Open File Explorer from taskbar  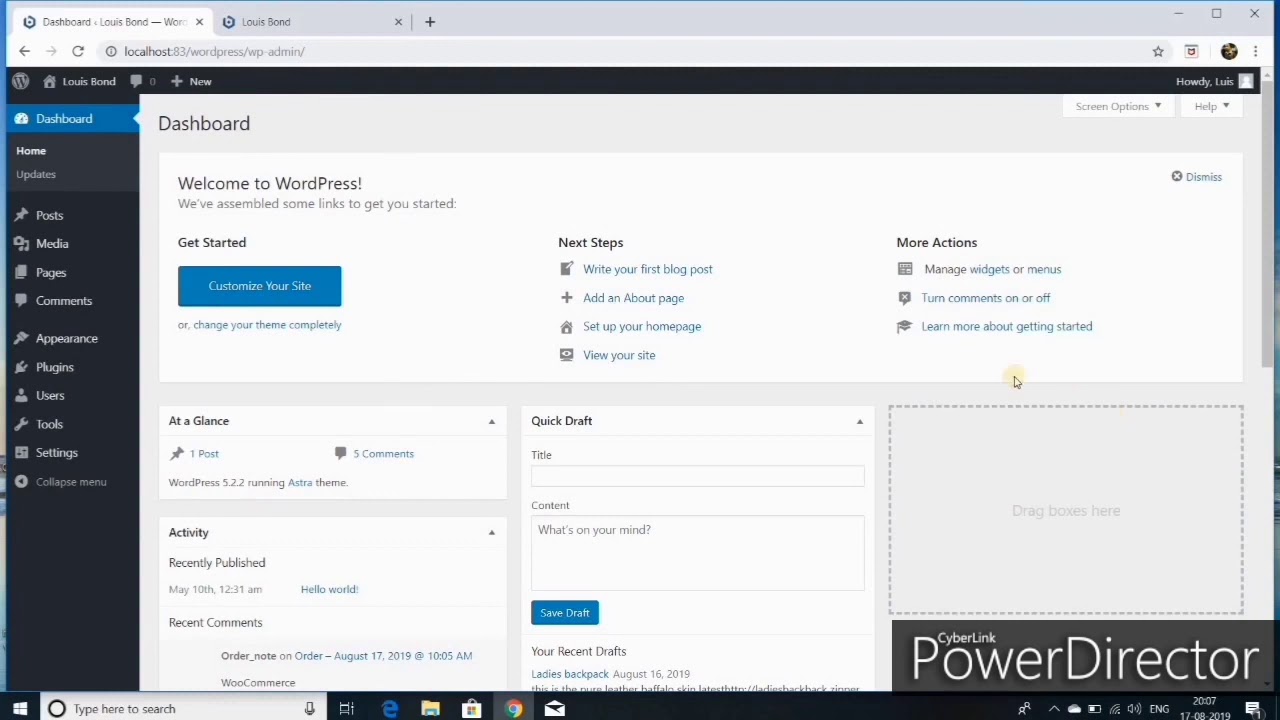[x=430, y=709]
